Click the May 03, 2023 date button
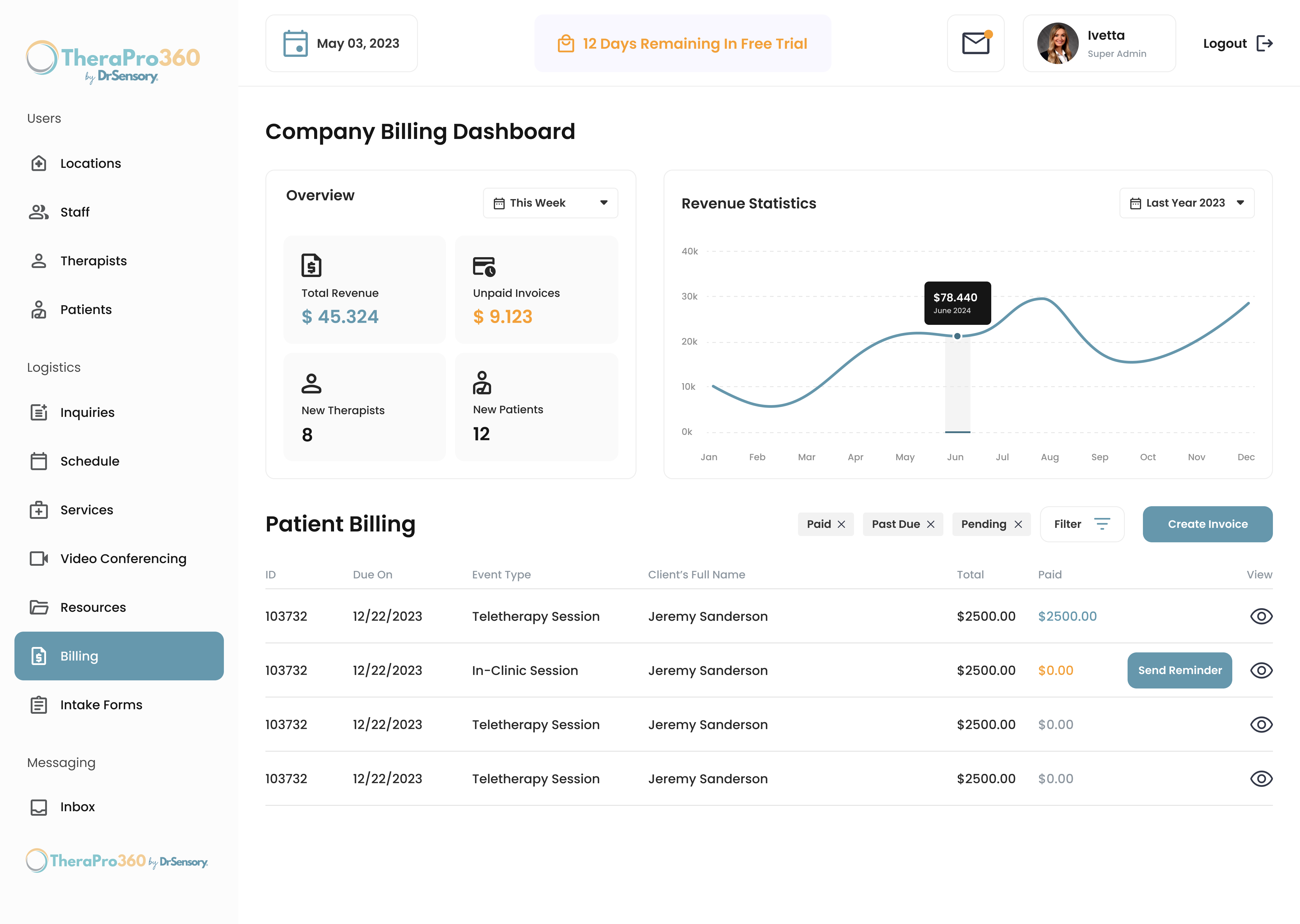Screen dimensions: 1300x924 pyautogui.click(x=342, y=43)
